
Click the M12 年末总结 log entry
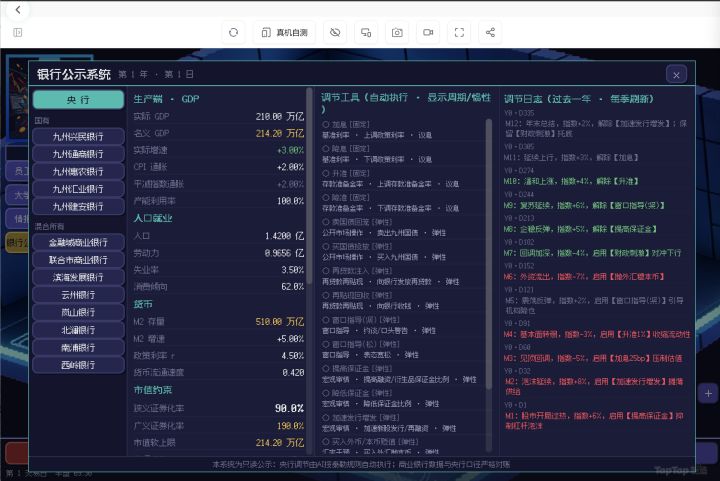click(x=596, y=129)
